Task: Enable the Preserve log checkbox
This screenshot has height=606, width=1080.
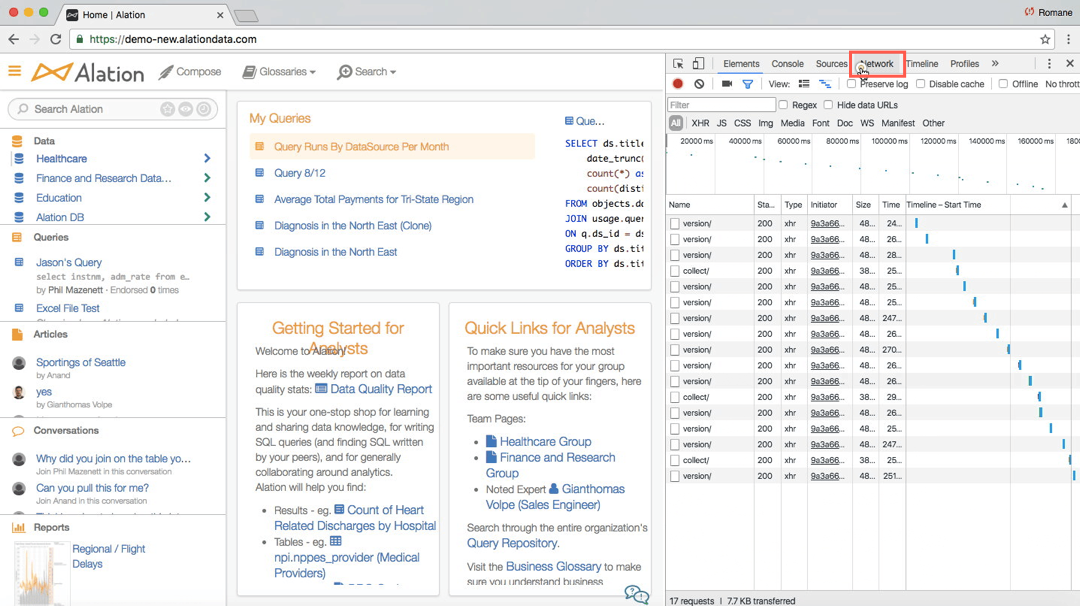Action: pos(851,84)
